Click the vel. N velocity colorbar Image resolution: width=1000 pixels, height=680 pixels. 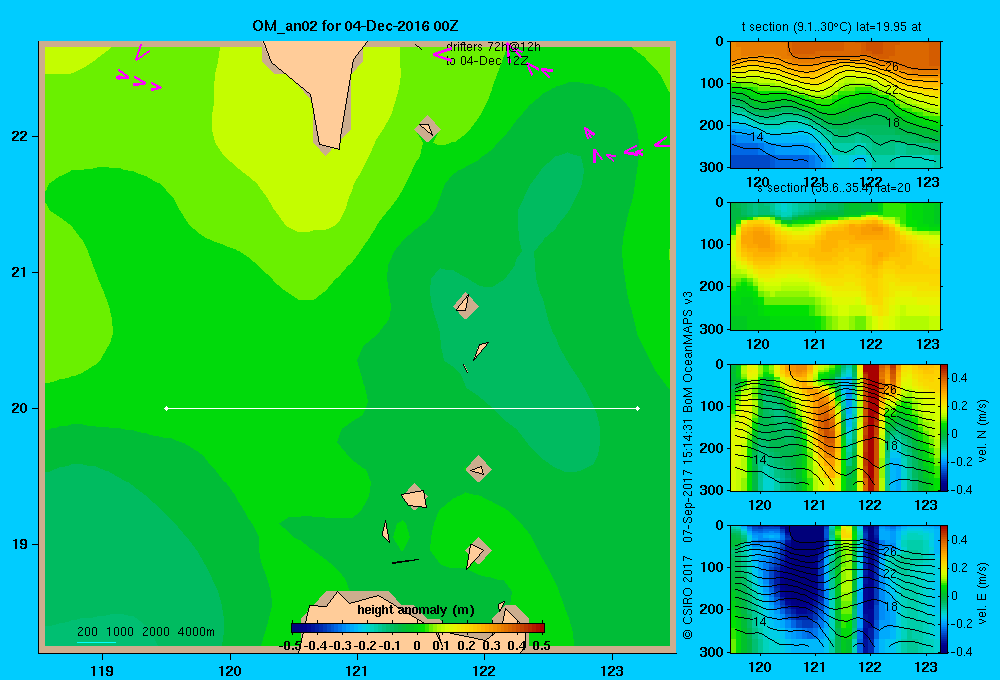click(x=944, y=427)
